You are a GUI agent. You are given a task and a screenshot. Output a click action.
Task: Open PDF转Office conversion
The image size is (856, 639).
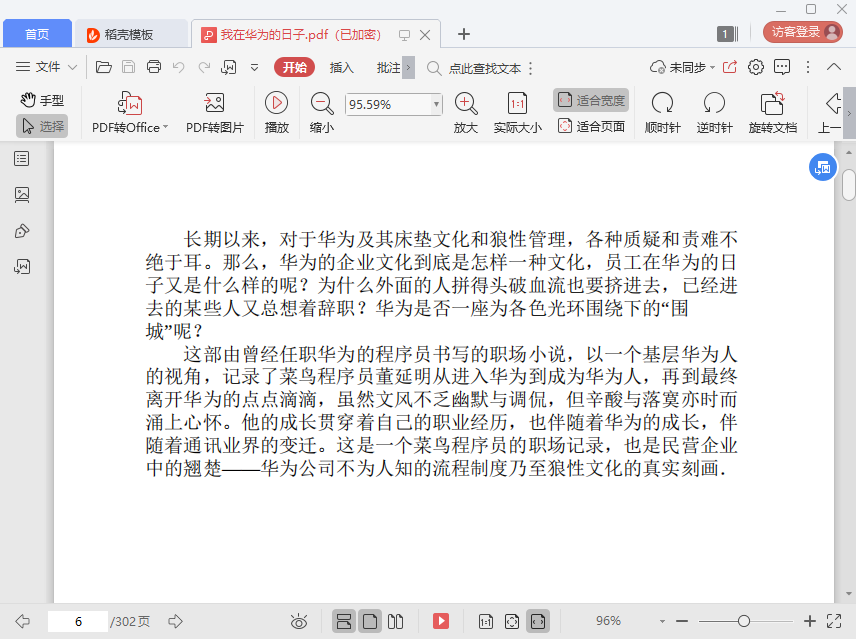pos(130,112)
